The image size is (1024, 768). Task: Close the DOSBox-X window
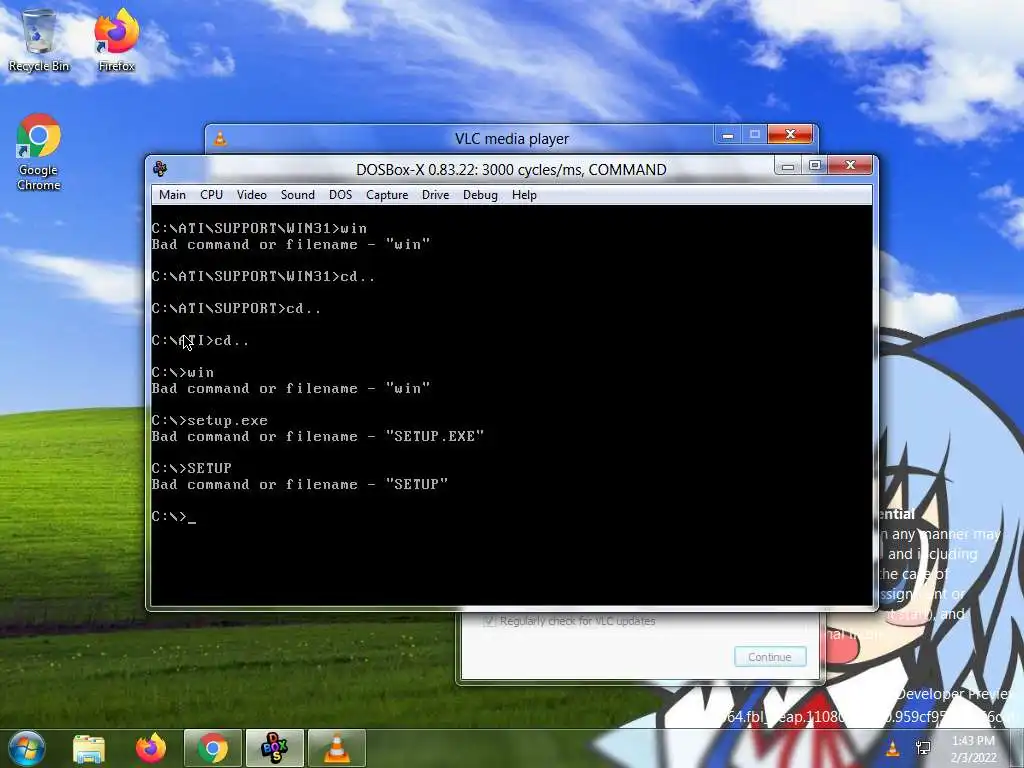(850, 166)
